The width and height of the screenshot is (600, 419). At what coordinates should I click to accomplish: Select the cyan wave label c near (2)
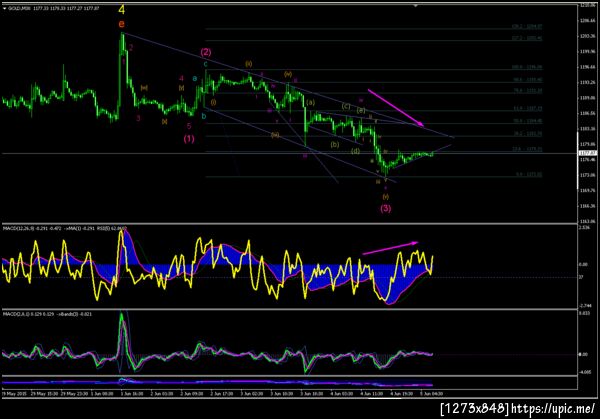(x=205, y=64)
